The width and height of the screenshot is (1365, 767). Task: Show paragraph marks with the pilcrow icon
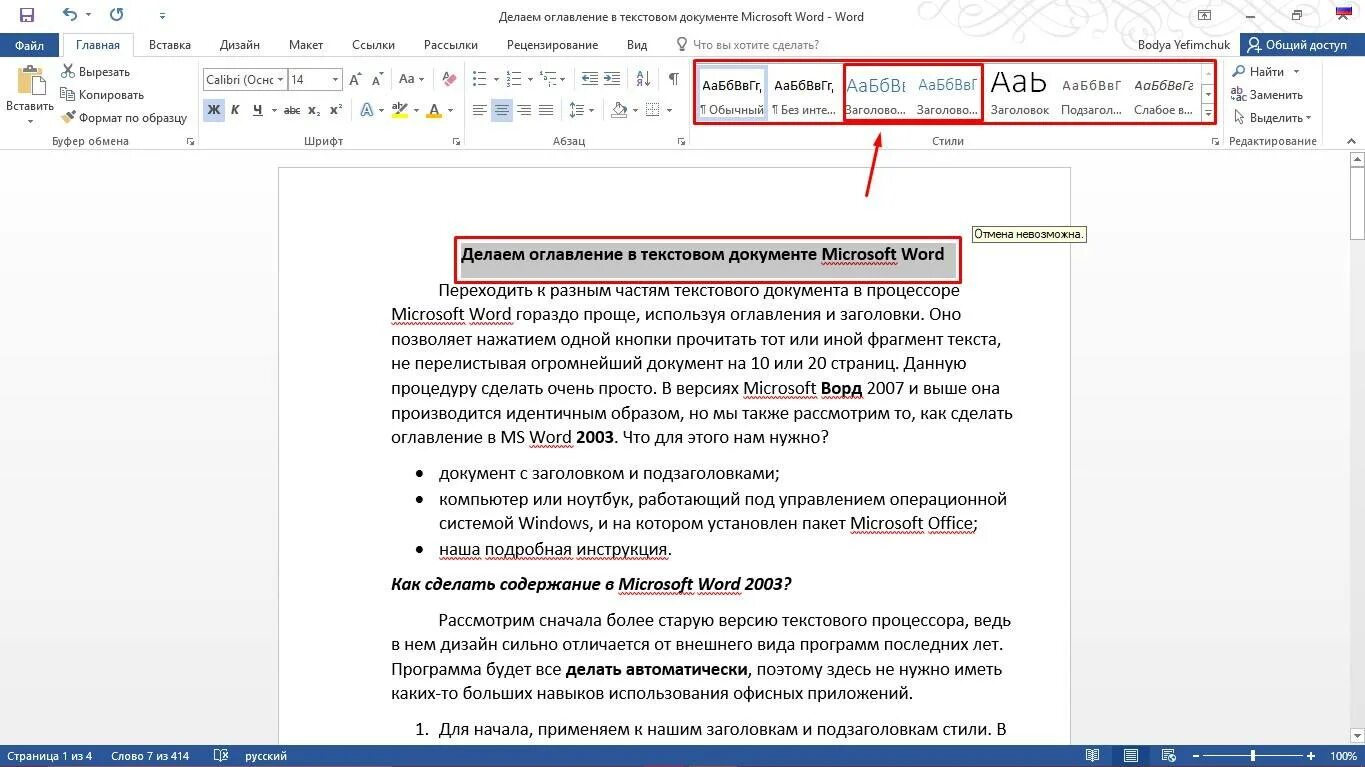pyautogui.click(x=674, y=79)
